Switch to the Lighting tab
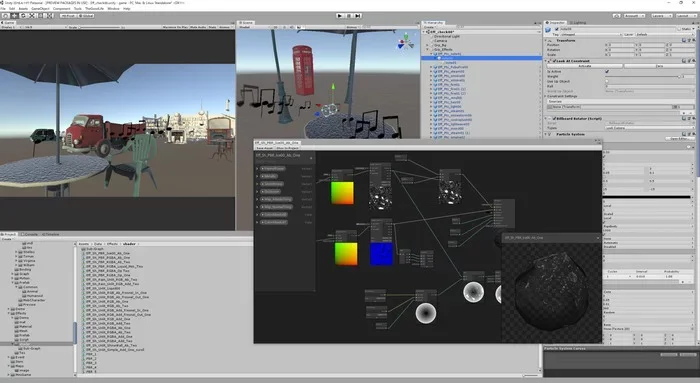Screen dimensions: 700x383 point(579,22)
